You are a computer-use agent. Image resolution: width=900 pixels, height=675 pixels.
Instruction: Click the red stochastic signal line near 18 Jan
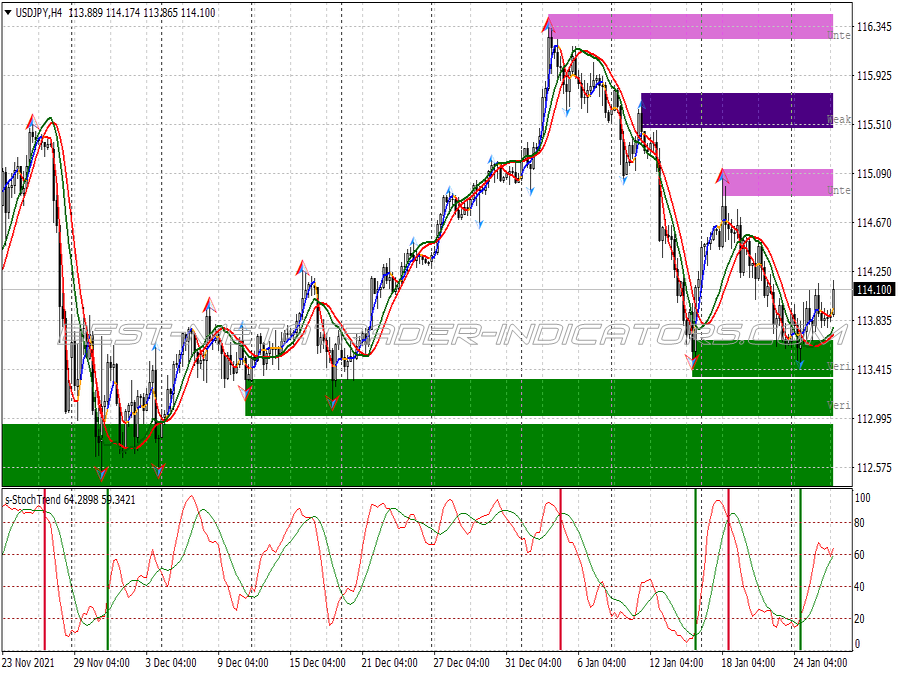coord(728,569)
